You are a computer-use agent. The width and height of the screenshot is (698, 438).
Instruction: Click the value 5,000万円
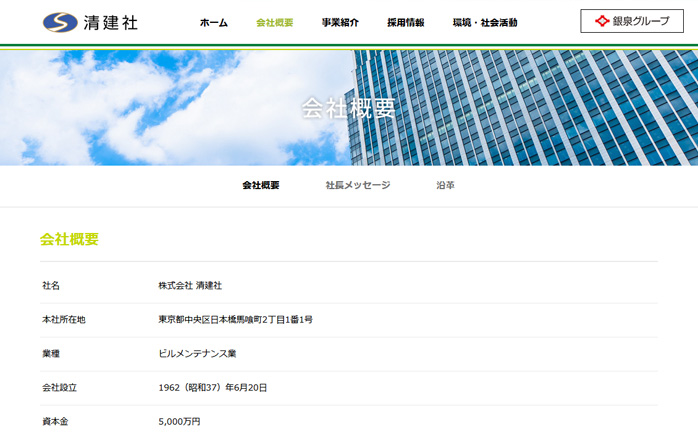tap(179, 422)
